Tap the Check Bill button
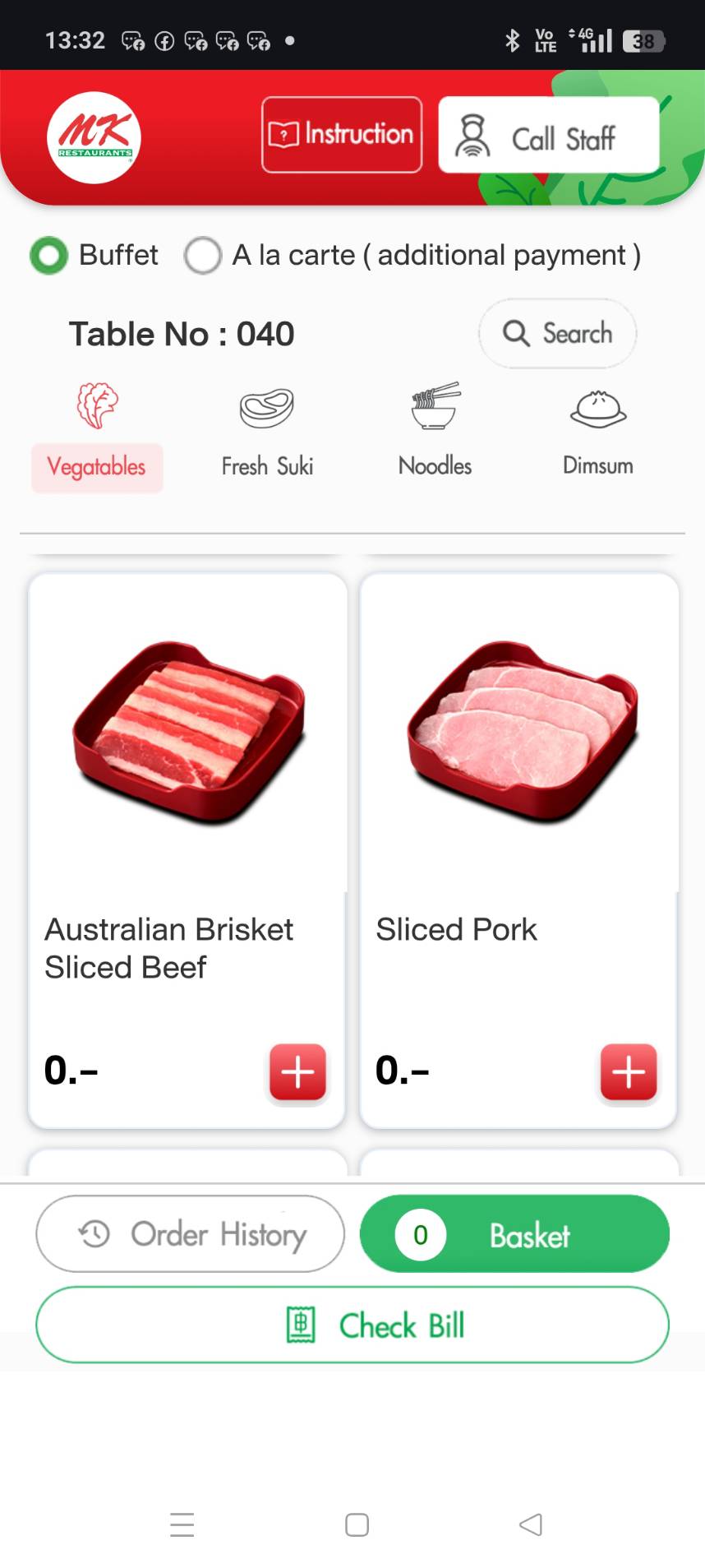 352,1325
